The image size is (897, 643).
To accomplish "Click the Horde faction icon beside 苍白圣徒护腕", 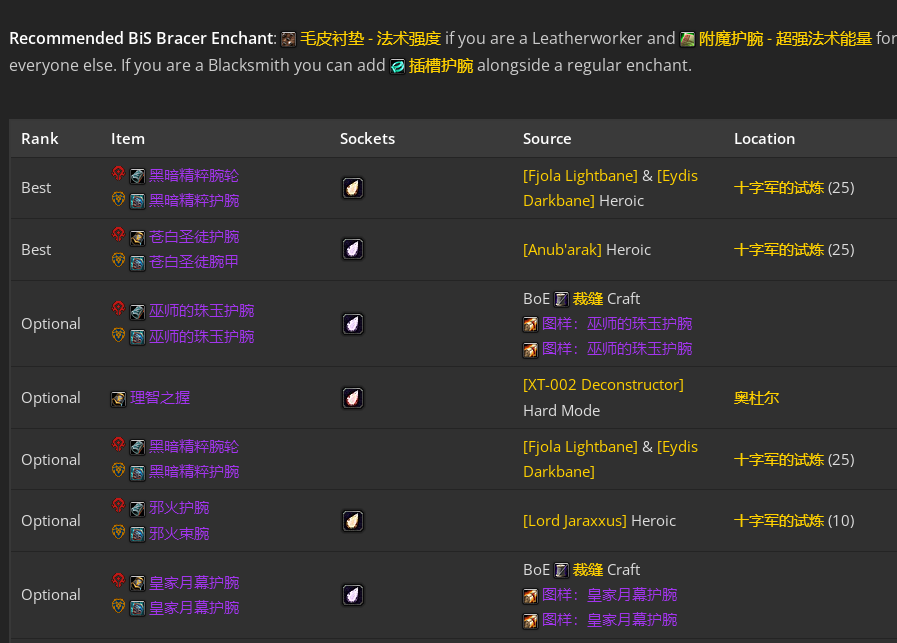I will click(x=118, y=235).
